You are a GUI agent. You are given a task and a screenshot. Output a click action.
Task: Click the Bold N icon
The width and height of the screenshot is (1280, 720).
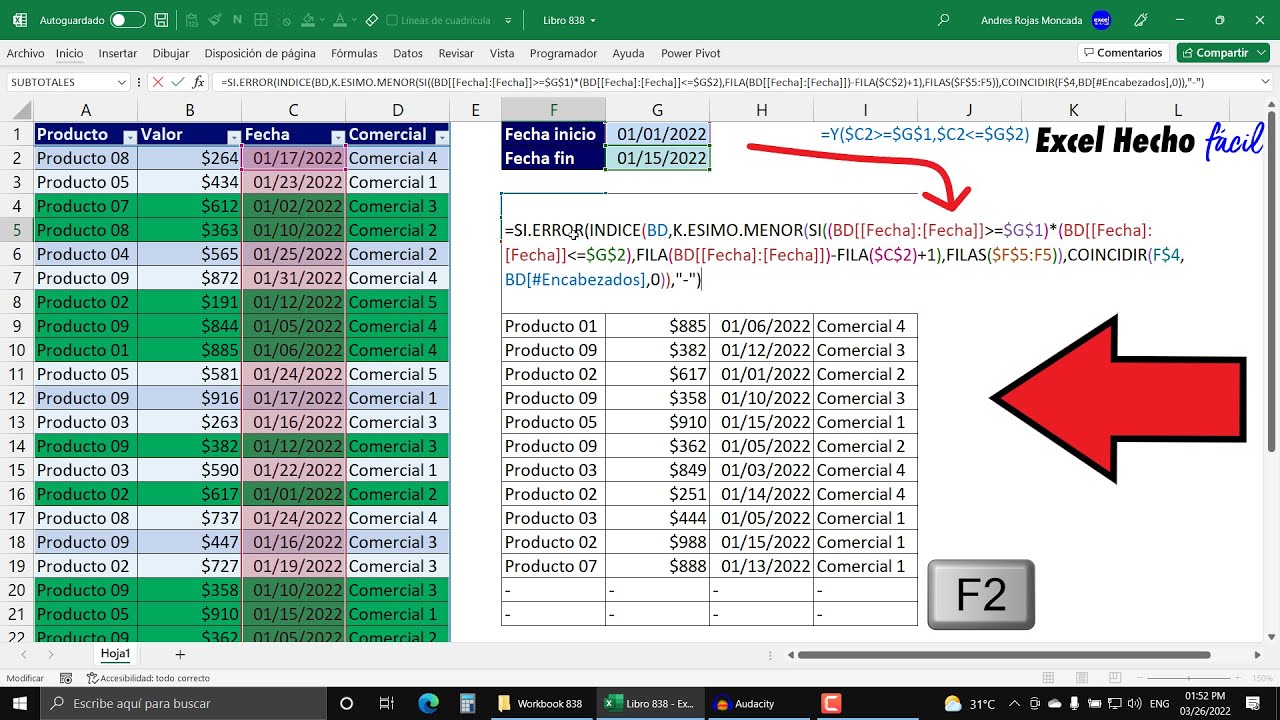tap(237, 20)
